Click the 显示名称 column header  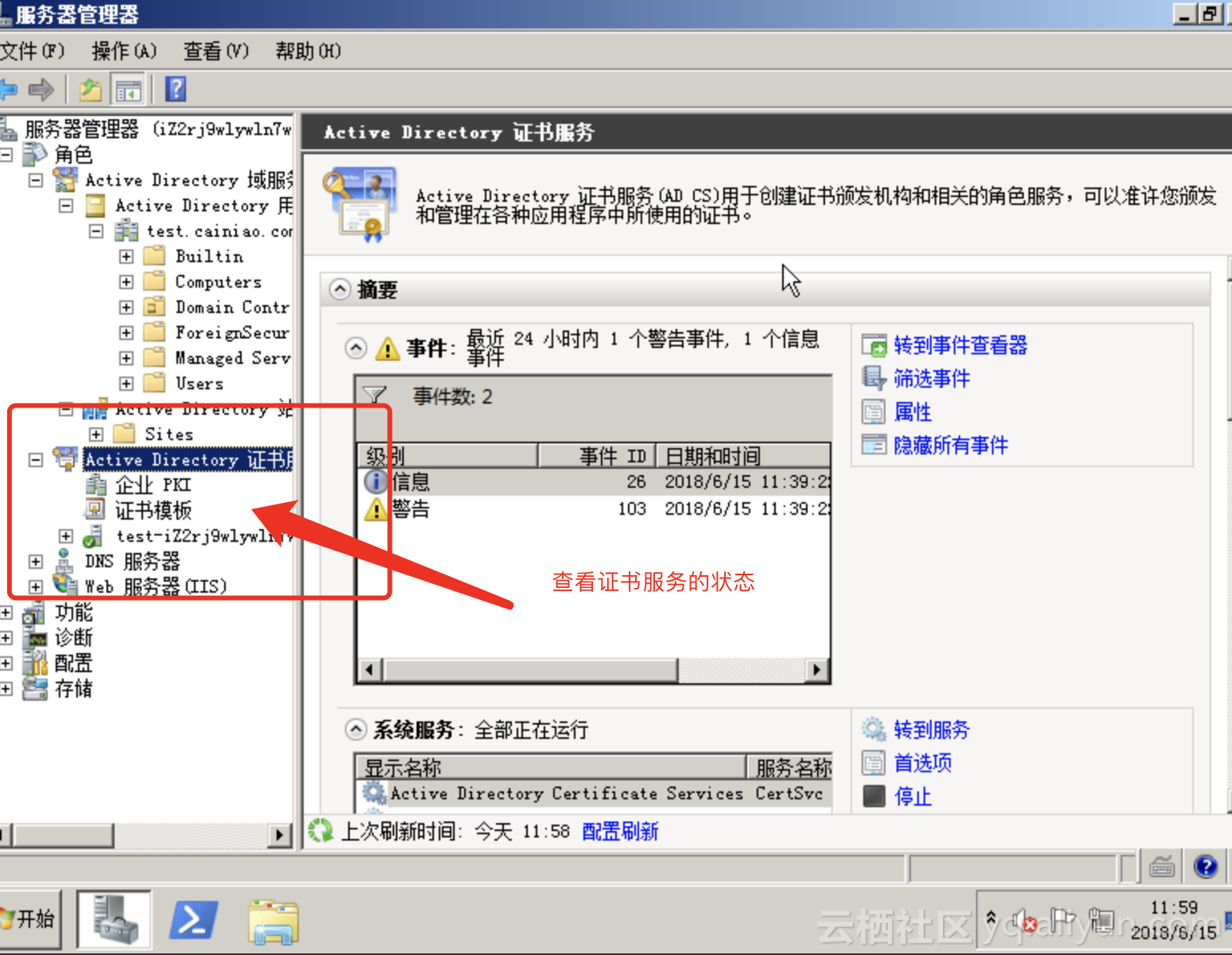click(x=551, y=767)
